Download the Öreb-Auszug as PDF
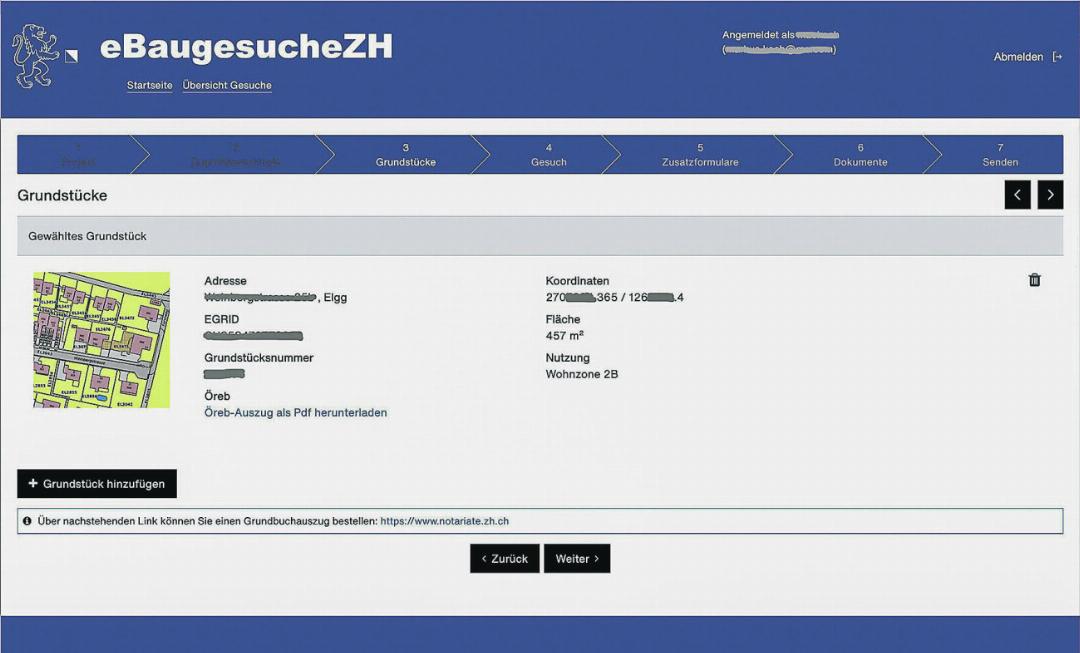This screenshot has width=1080, height=653. click(x=295, y=413)
